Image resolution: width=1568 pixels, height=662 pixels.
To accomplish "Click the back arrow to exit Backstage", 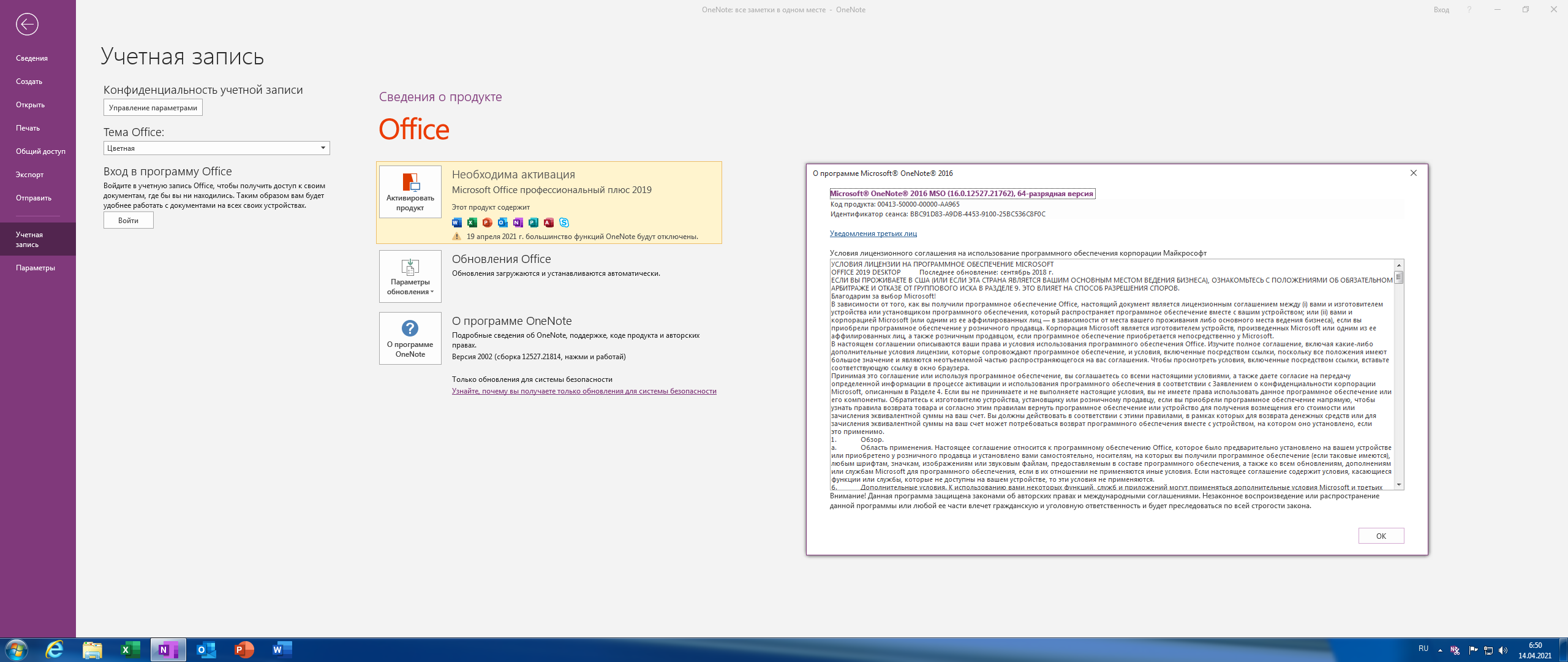I will pos(27,25).
